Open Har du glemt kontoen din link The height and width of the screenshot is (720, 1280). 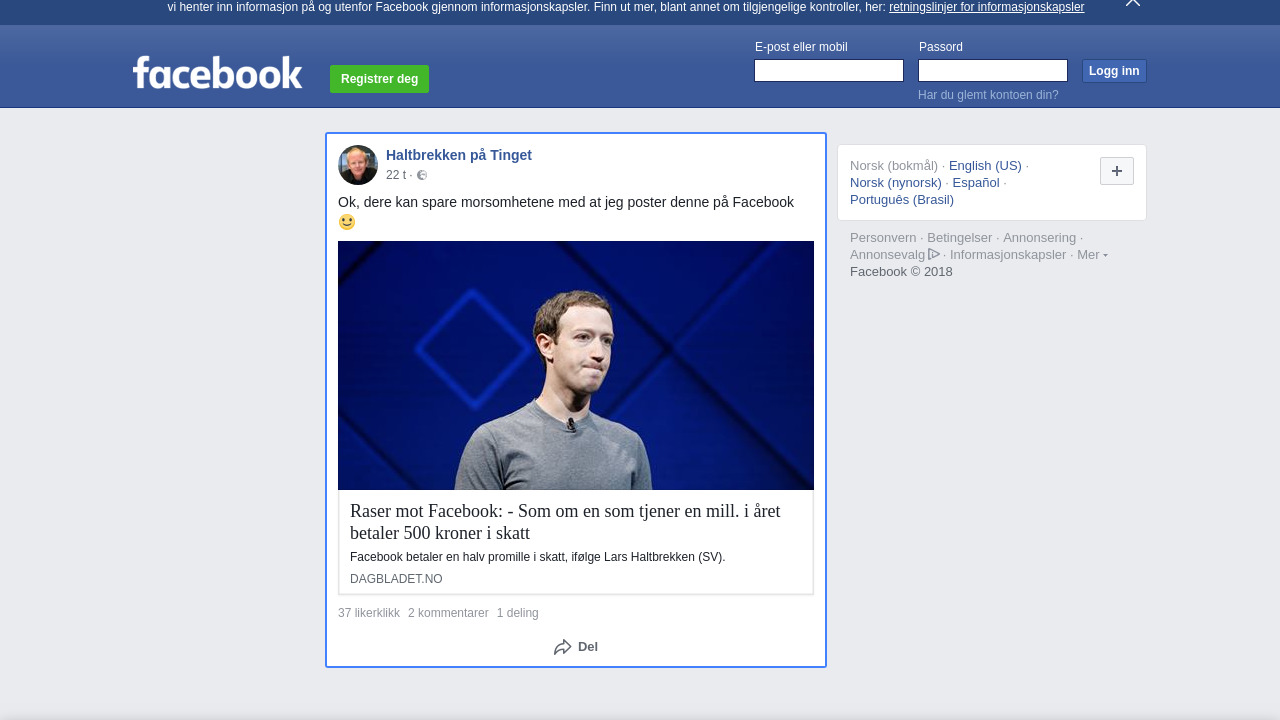(x=988, y=95)
